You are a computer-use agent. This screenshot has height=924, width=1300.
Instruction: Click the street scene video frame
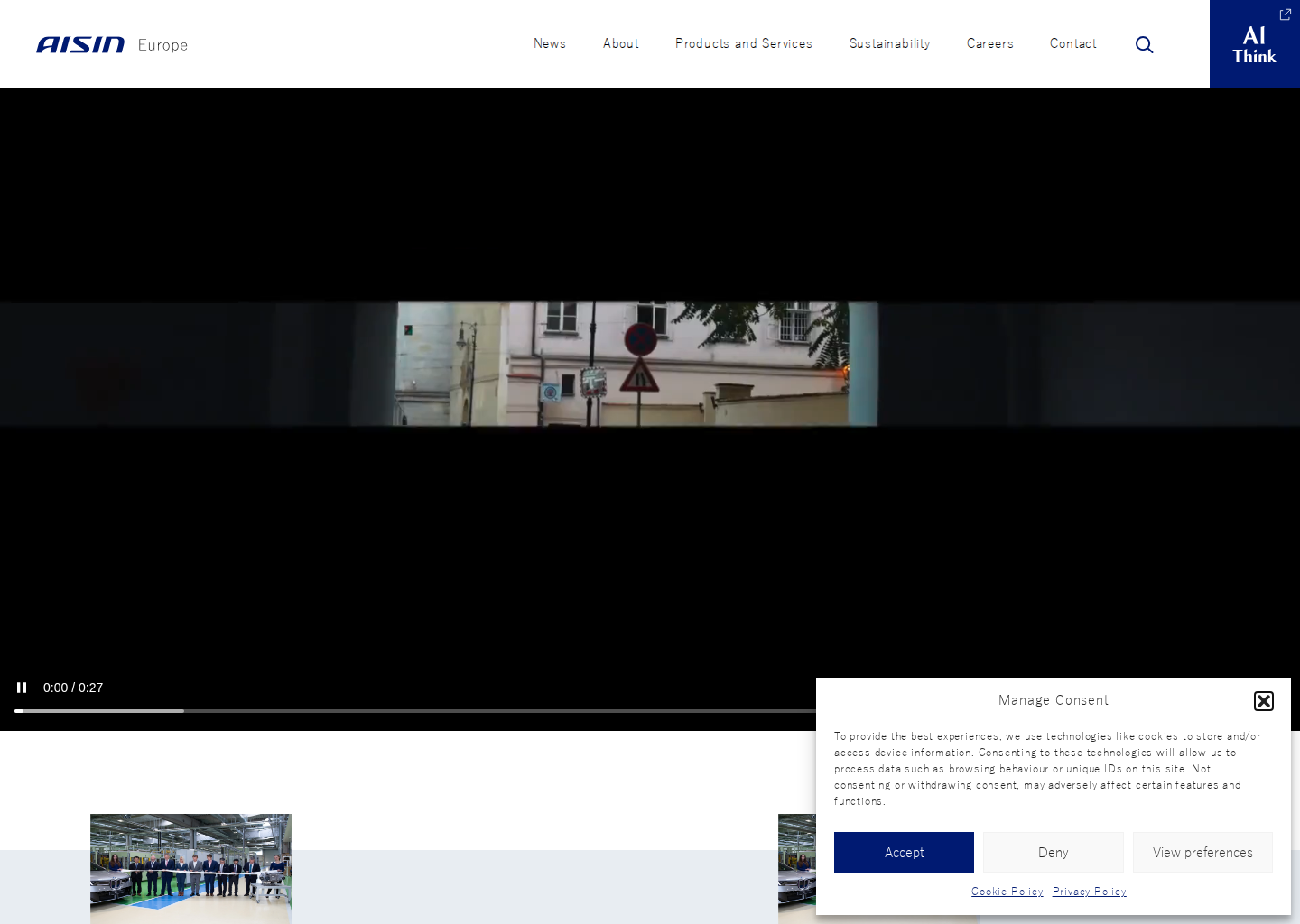pyautogui.click(x=650, y=364)
